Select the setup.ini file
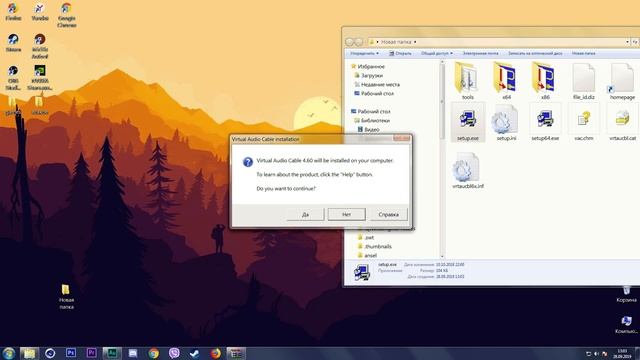This screenshot has height=360, width=640. (x=506, y=122)
